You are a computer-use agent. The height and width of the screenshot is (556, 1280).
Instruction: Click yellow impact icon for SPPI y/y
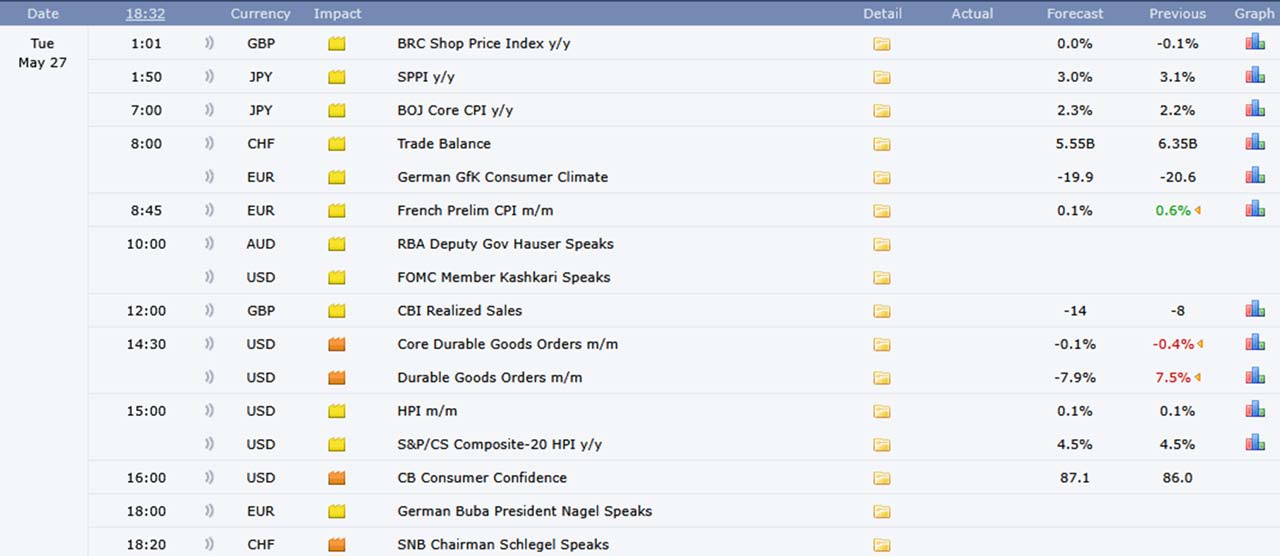click(x=336, y=77)
